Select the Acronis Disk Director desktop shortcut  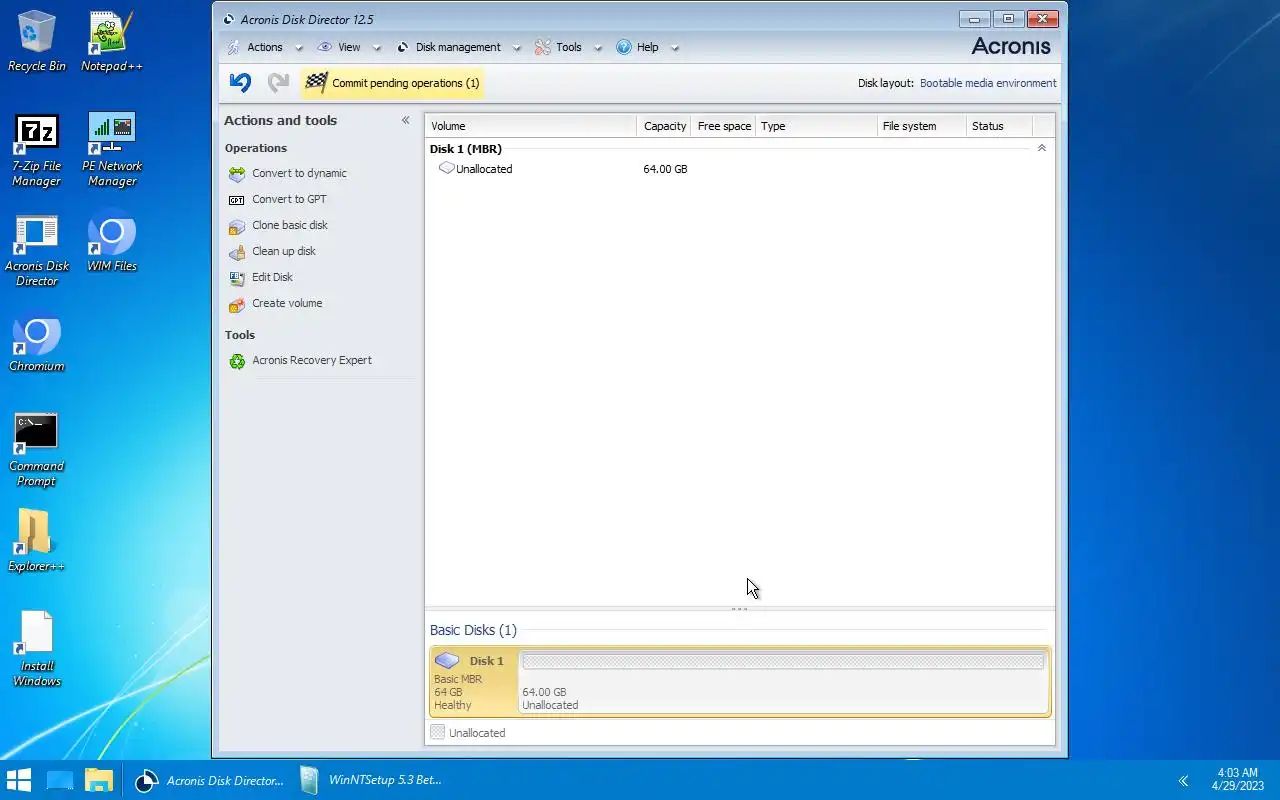37,250
